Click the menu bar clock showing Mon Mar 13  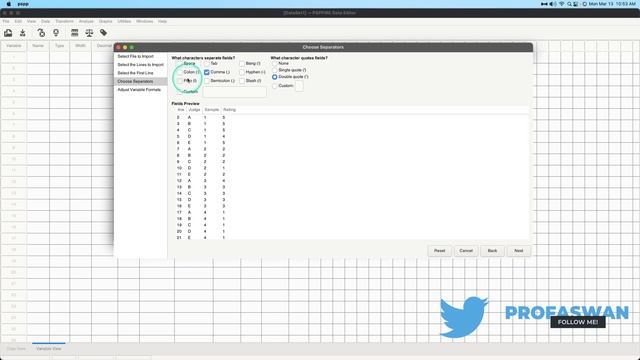[x=612, y=4]
